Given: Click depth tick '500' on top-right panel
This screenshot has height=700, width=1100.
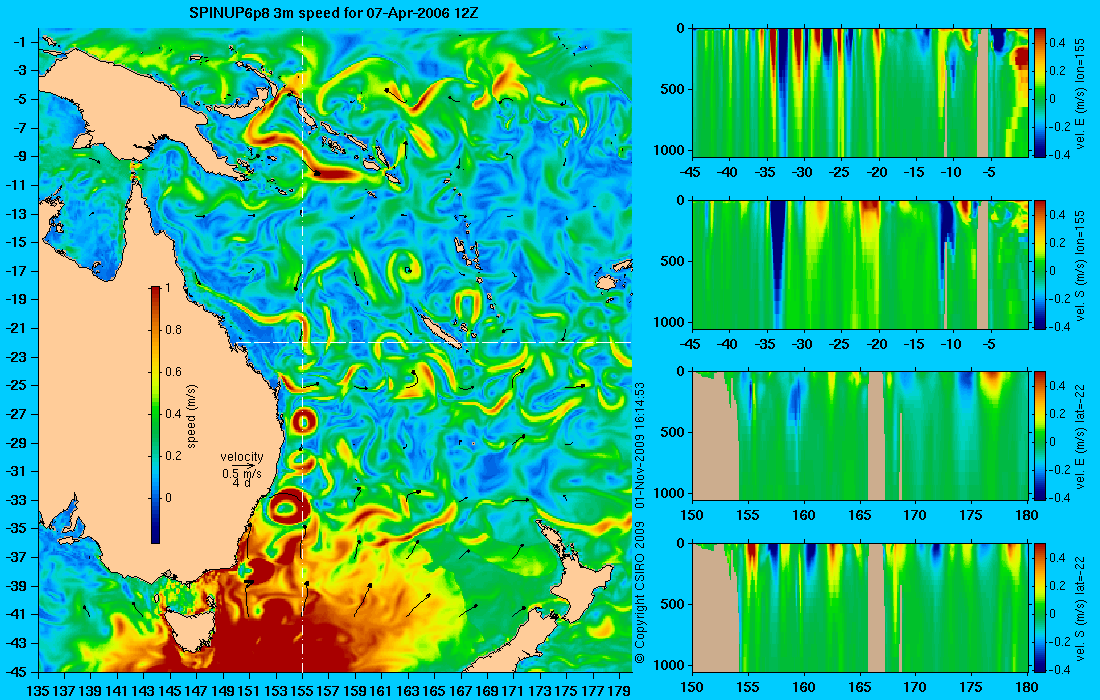Looking at the screenshot, I should pos(674,89).
